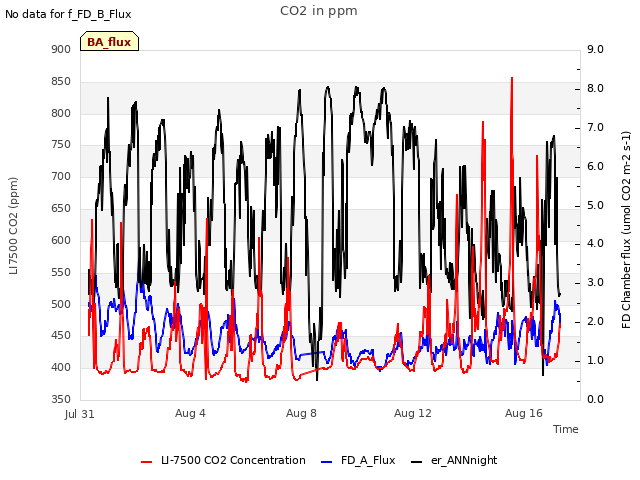Click the 3.0 label on right axis
The height and width of the screenshot is (480, 640).
(x=596, y=282)
